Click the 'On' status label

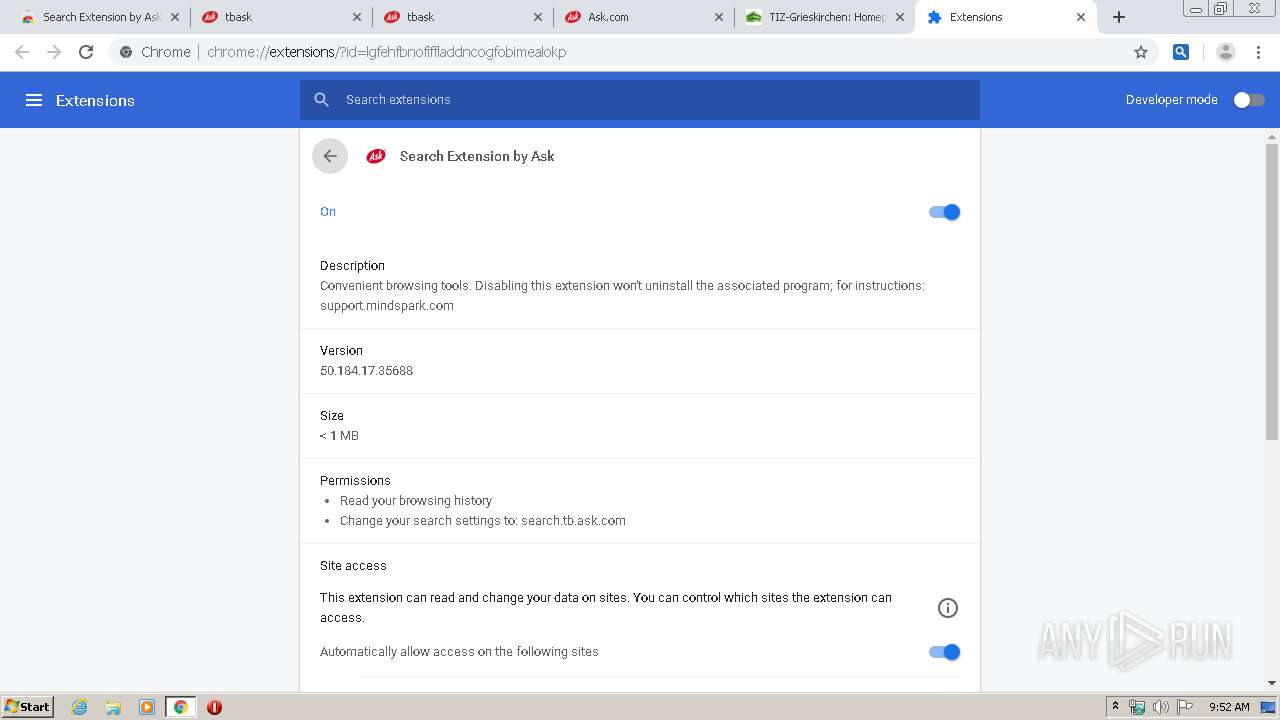[x=328, y=212]
